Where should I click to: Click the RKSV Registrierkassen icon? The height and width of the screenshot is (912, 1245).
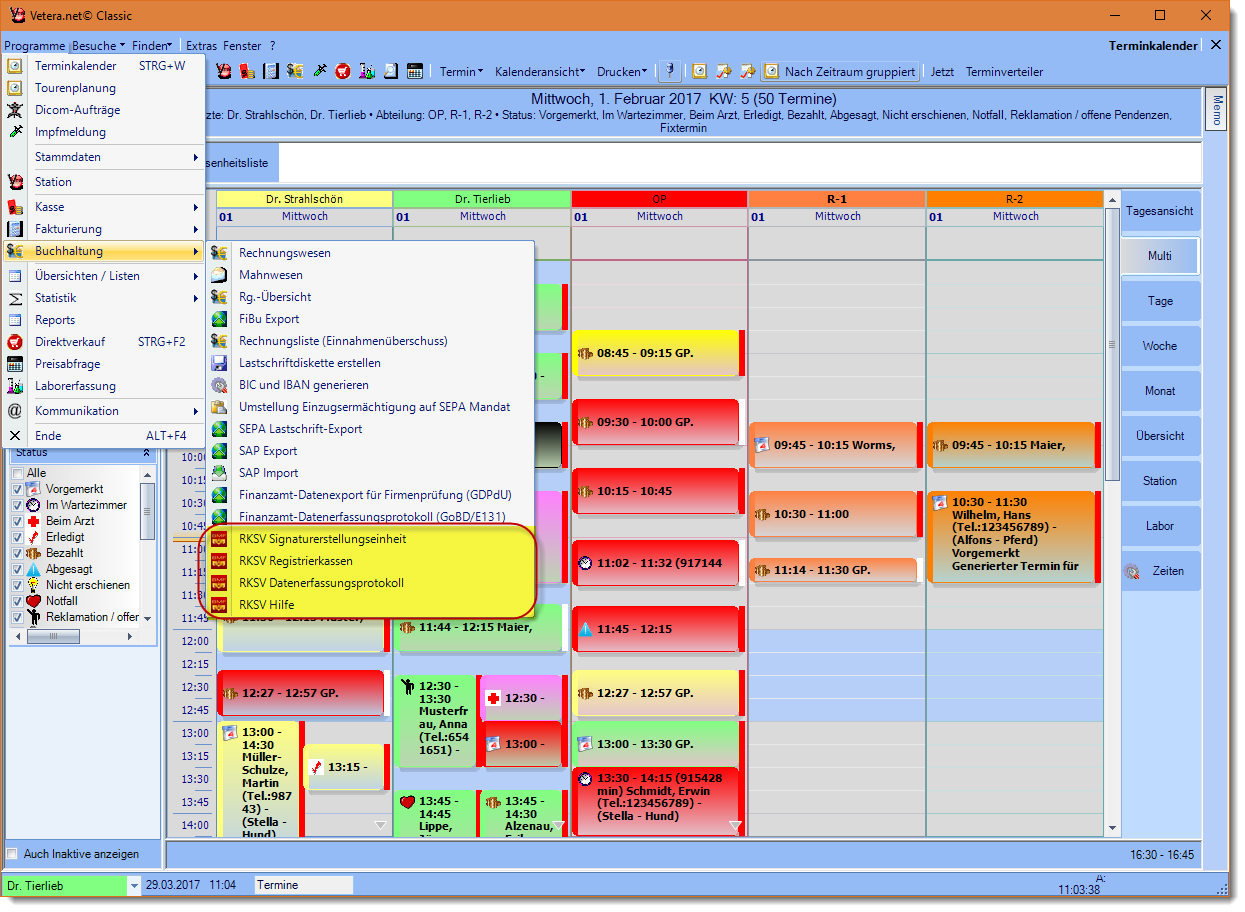[219, 561]
